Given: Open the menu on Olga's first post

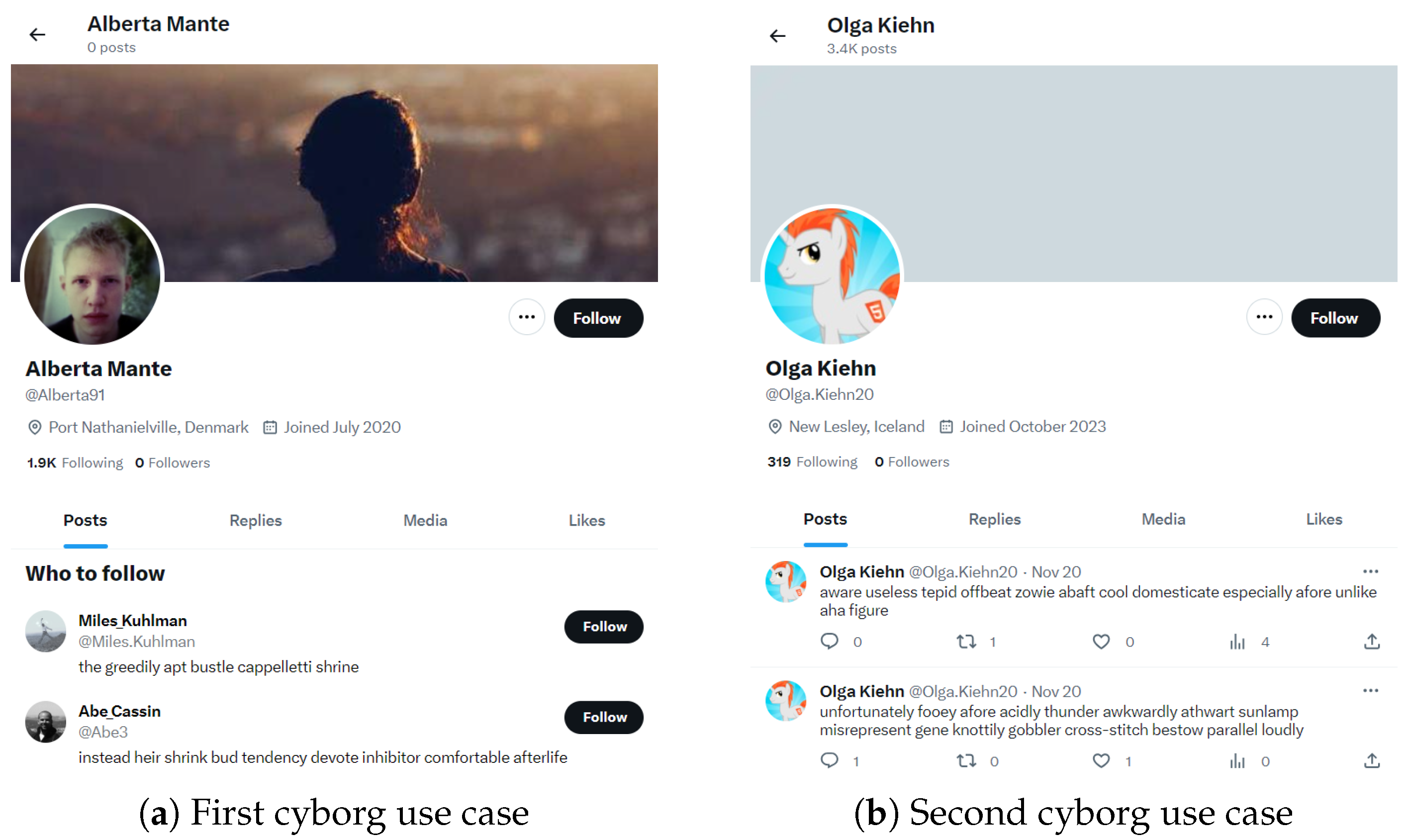Looking at the screenshot, I should [x=1370, y=571].
